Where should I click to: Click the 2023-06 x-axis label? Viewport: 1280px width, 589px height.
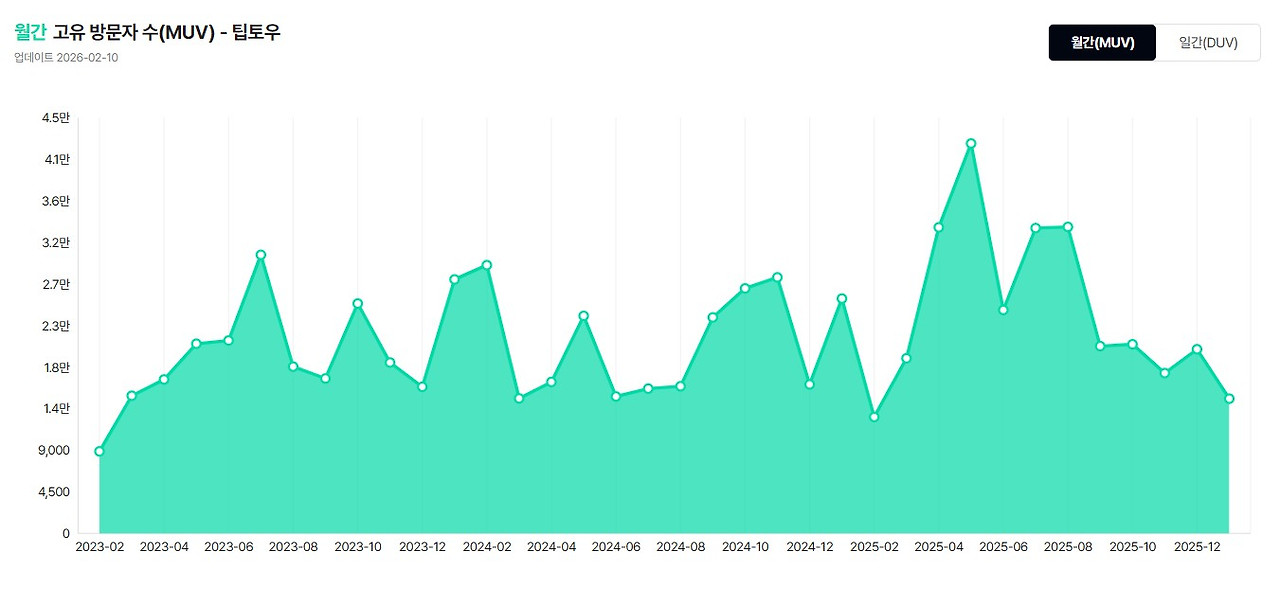(x=228, y=547)
